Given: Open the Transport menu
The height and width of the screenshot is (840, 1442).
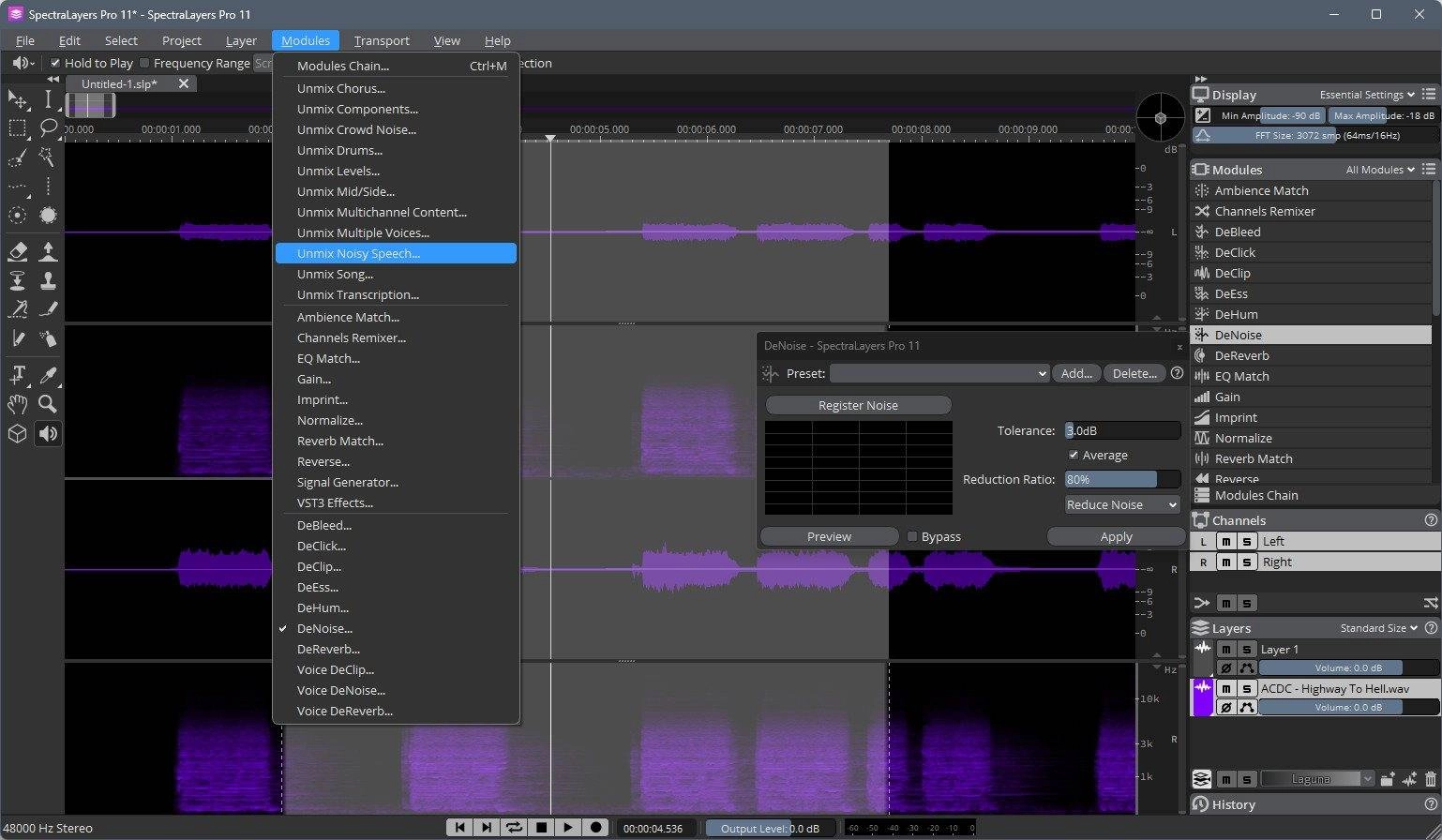Looking at the screenshot, I should point(382,40).
